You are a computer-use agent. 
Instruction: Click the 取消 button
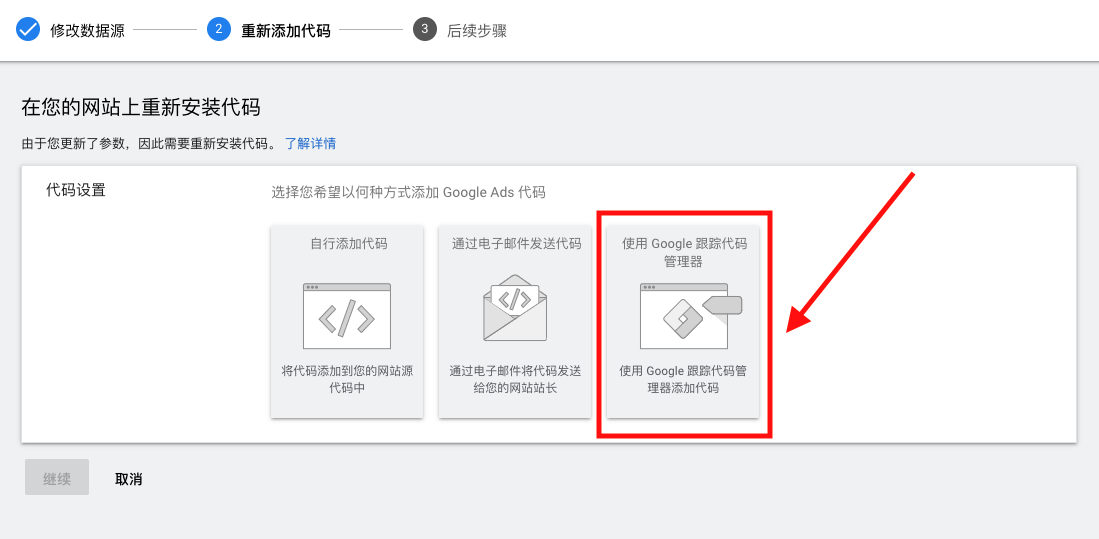129,479
